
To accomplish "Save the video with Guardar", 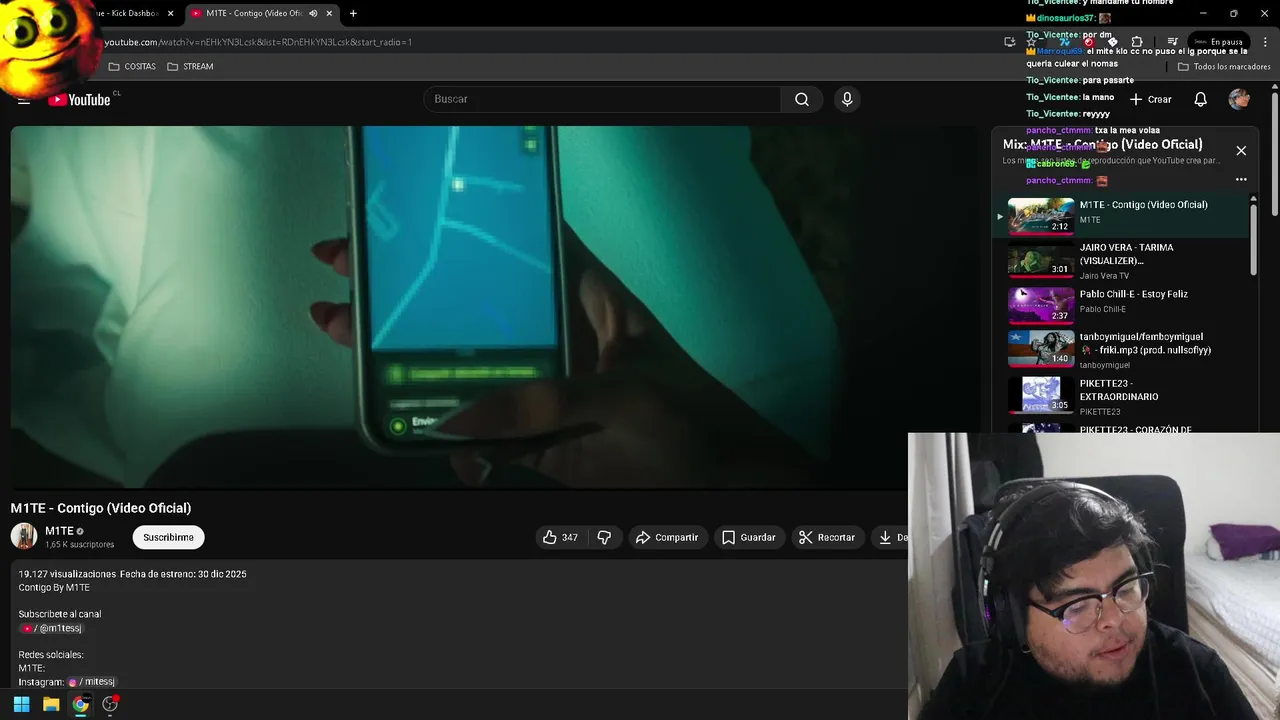I will [749, 537].
